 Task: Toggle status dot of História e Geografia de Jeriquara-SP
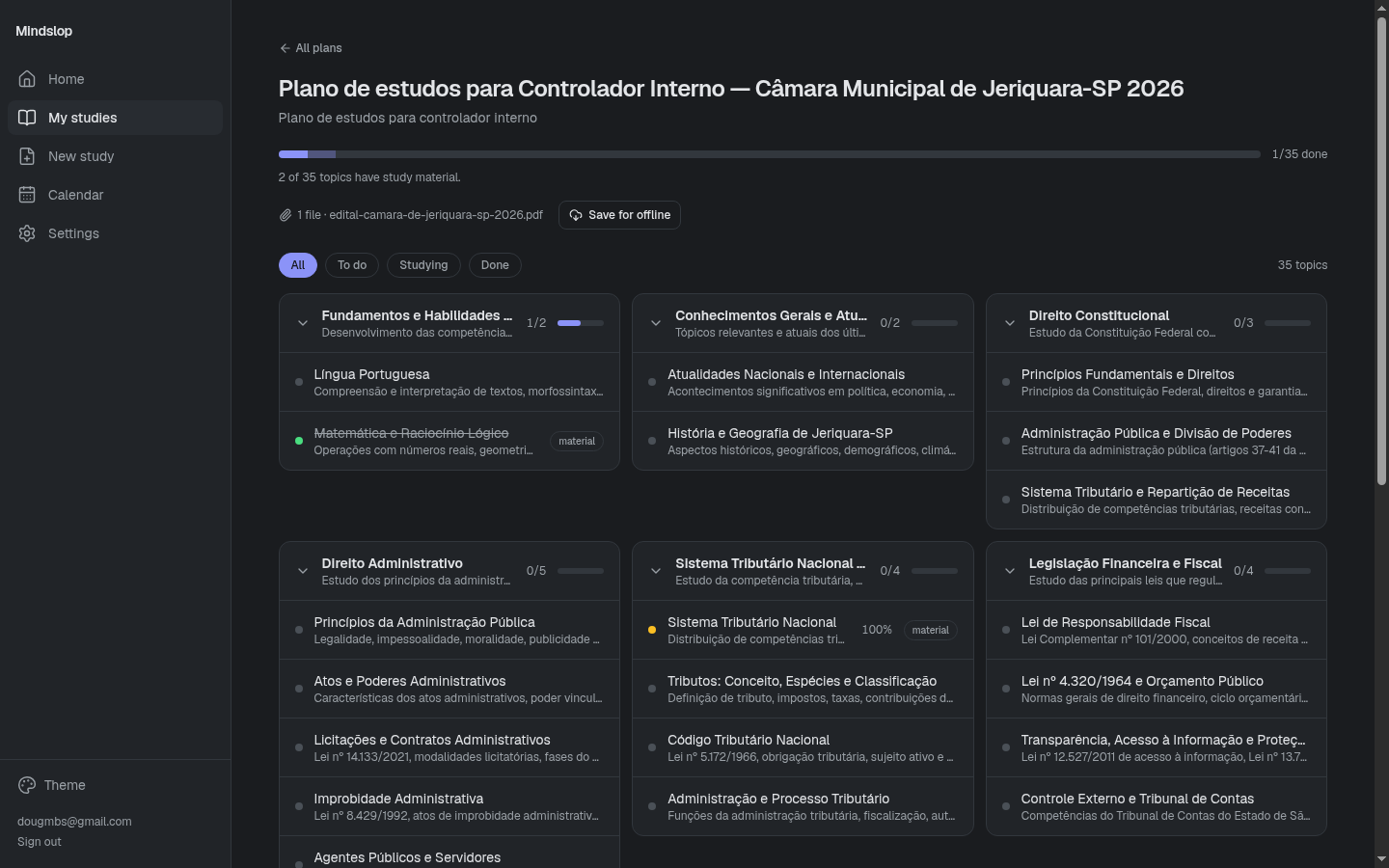[x=652, y=441]
